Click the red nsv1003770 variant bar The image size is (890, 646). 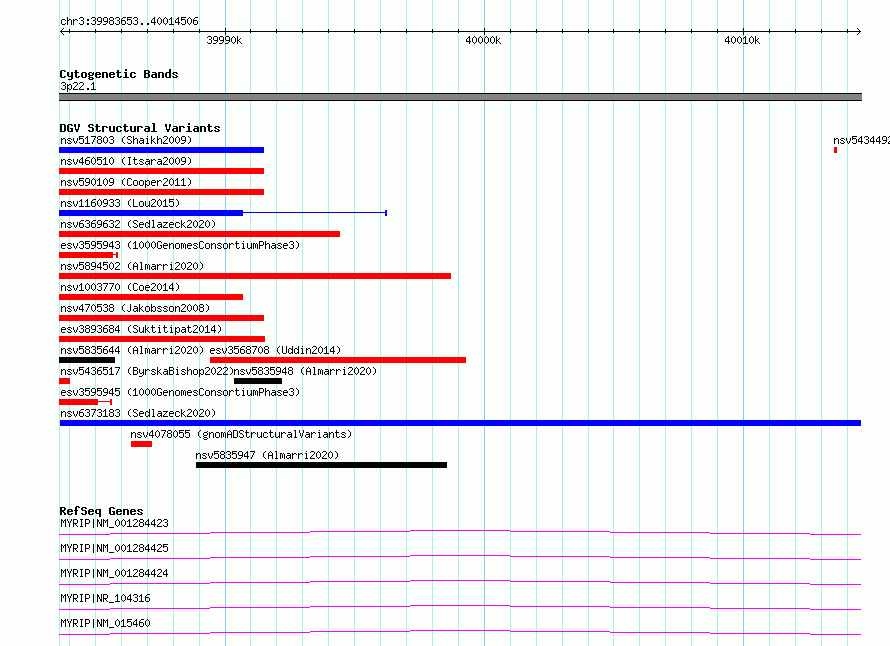click(151, 297)
